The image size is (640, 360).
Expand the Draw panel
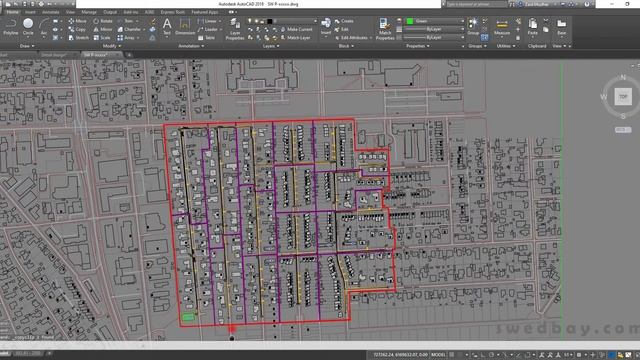[x=27, y=46]
